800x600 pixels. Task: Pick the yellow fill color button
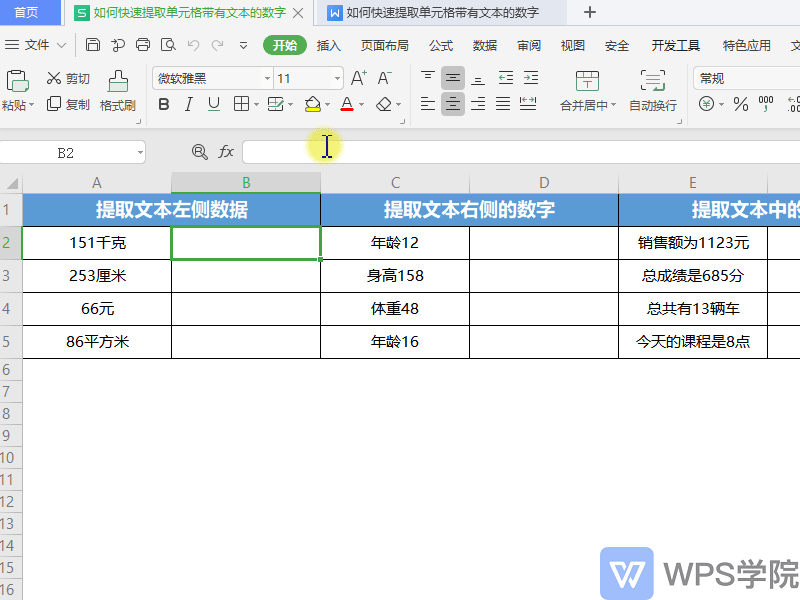pyautogui.click(x=312, y=105)
